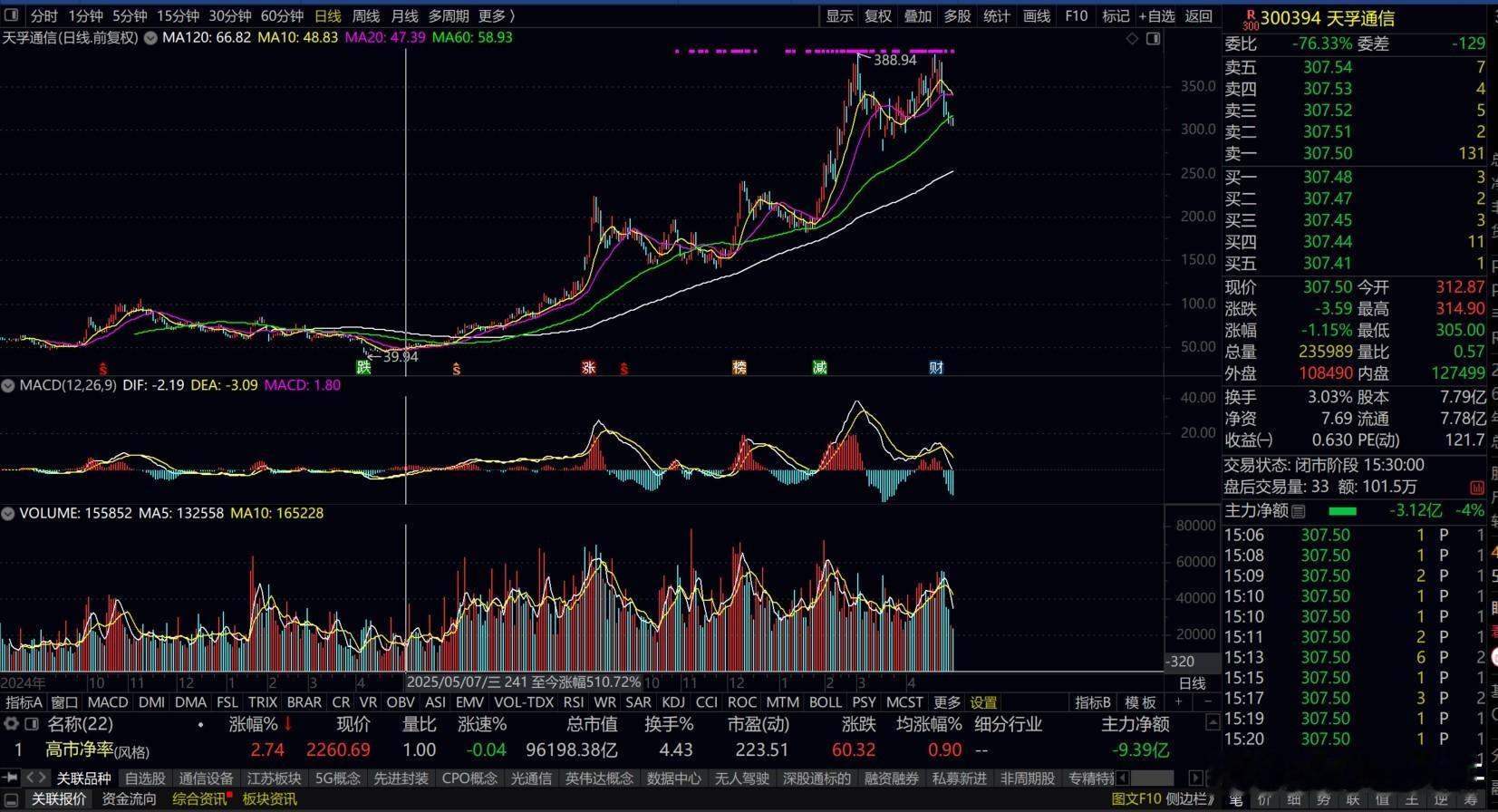
Task: Click the 日线 period label at axis
Action: [x=1192, y=683]
